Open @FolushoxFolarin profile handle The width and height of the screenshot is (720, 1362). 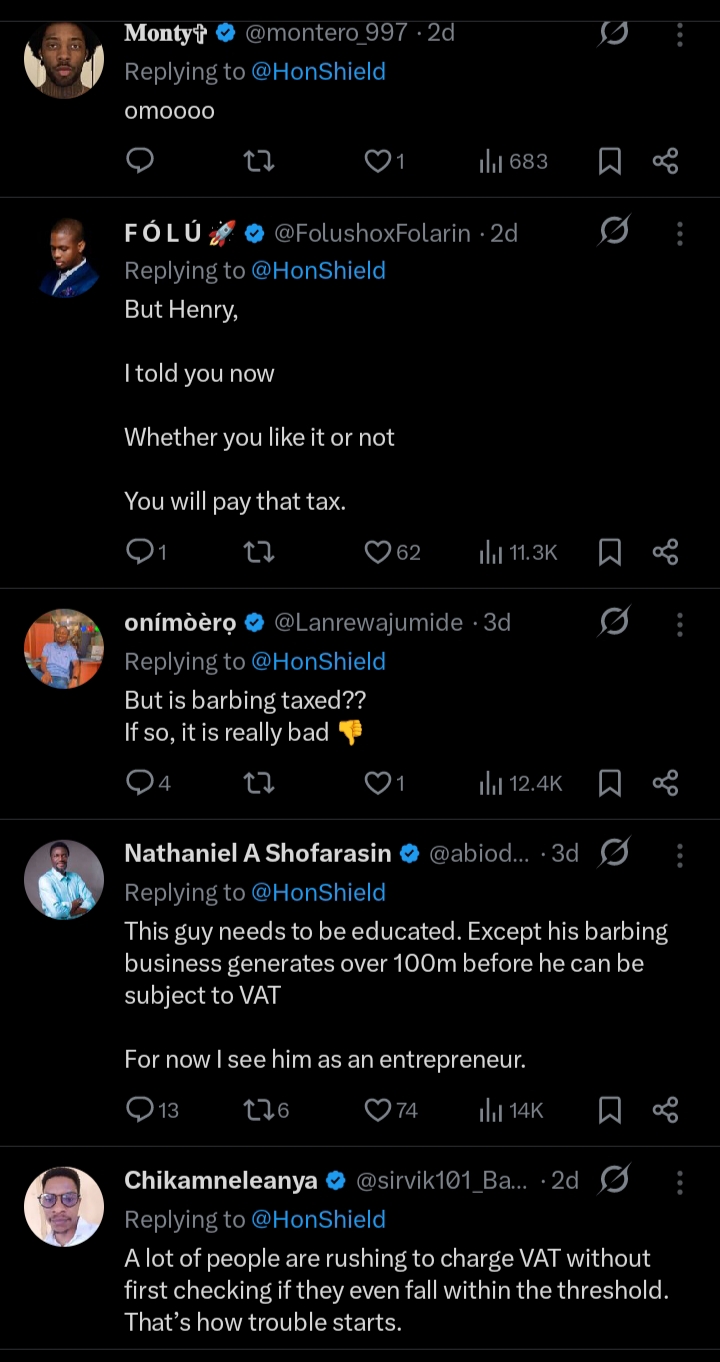(x=372, y=233)
